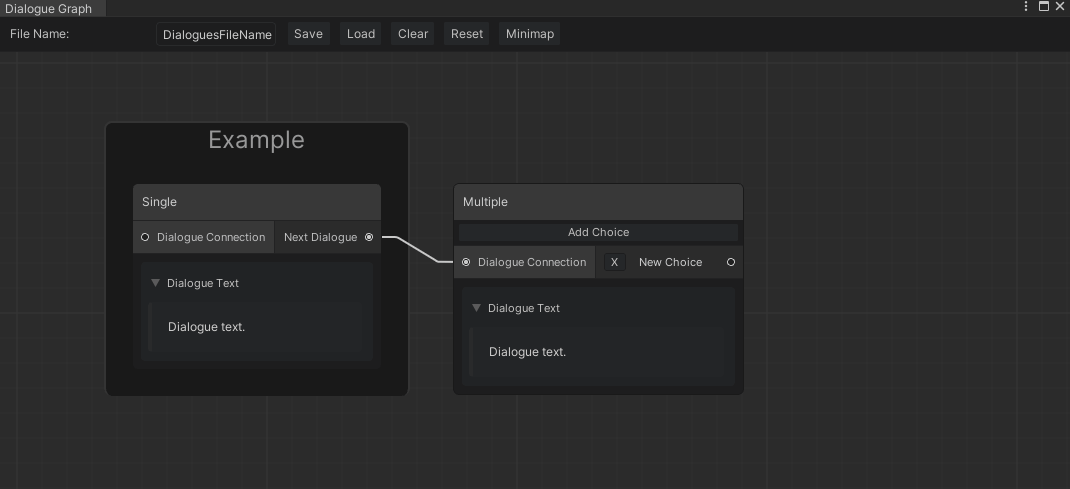The height and width of the screenshot is (489, 1070).
Task: Select the Example group title
Action: [x=256, y=141]
